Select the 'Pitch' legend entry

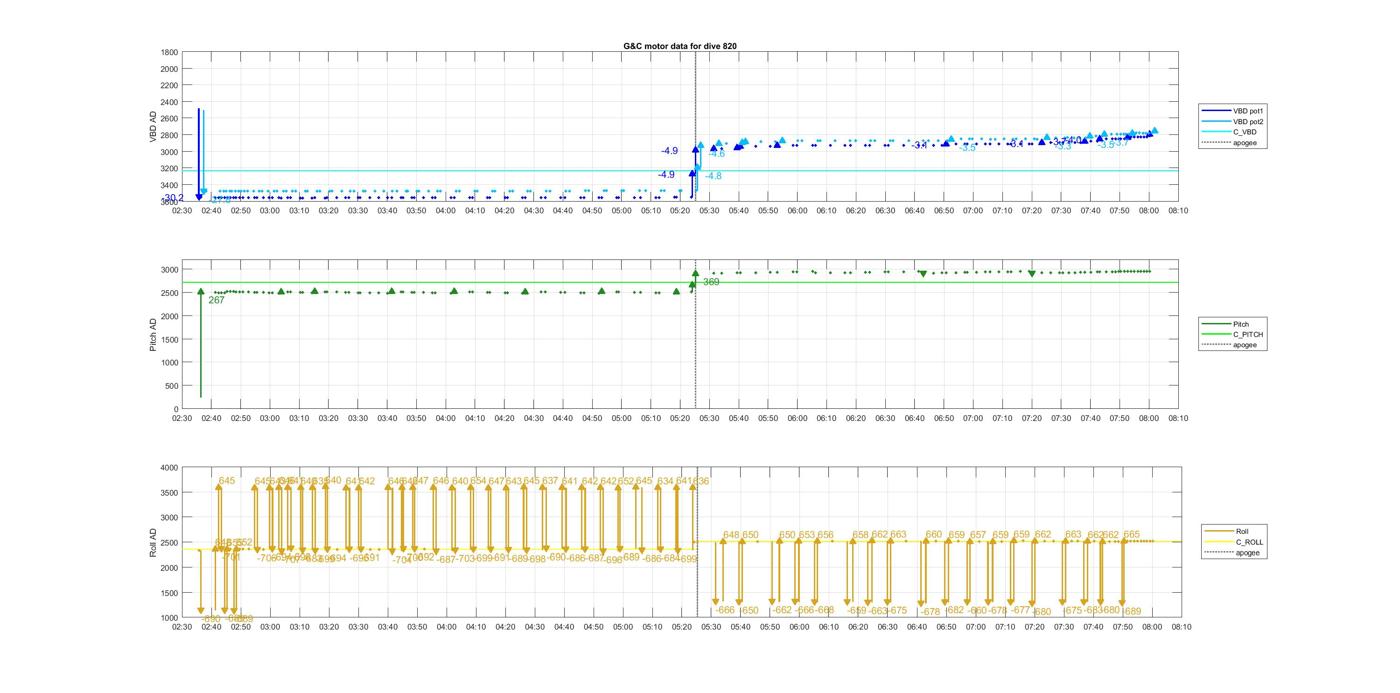pyautogui.click(x=1241, y=324)
